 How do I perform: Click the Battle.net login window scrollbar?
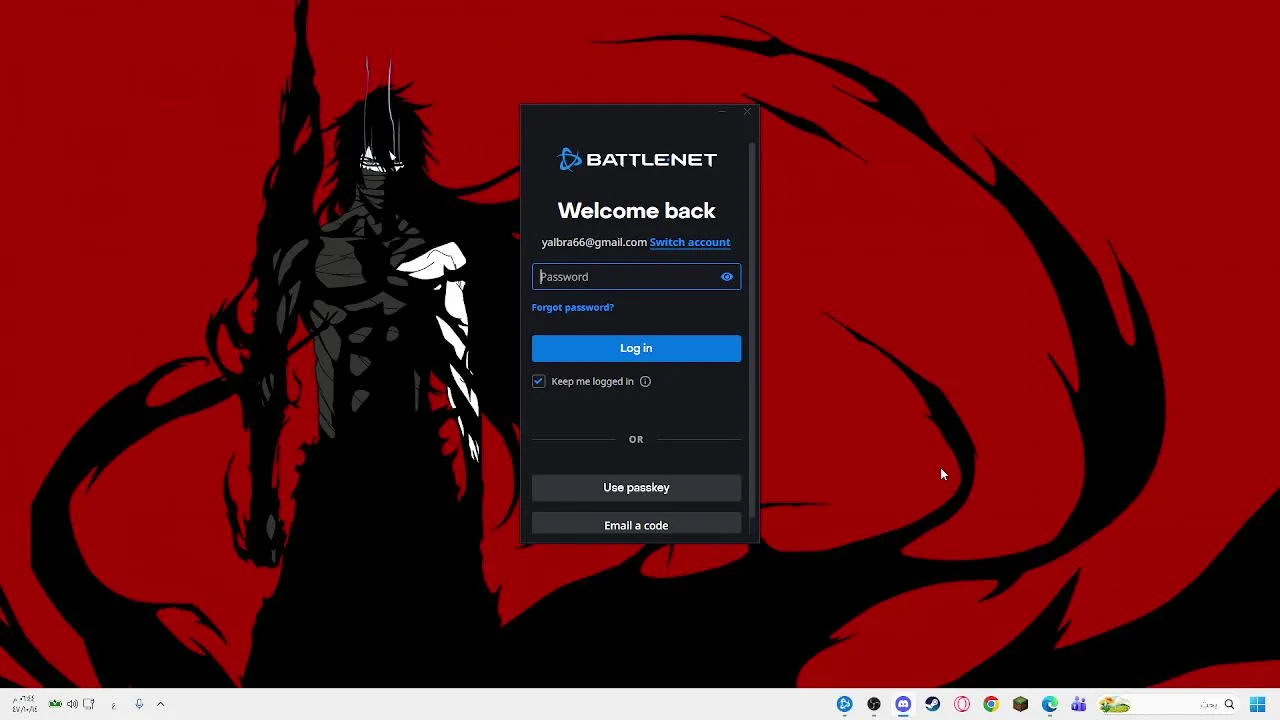752,330
